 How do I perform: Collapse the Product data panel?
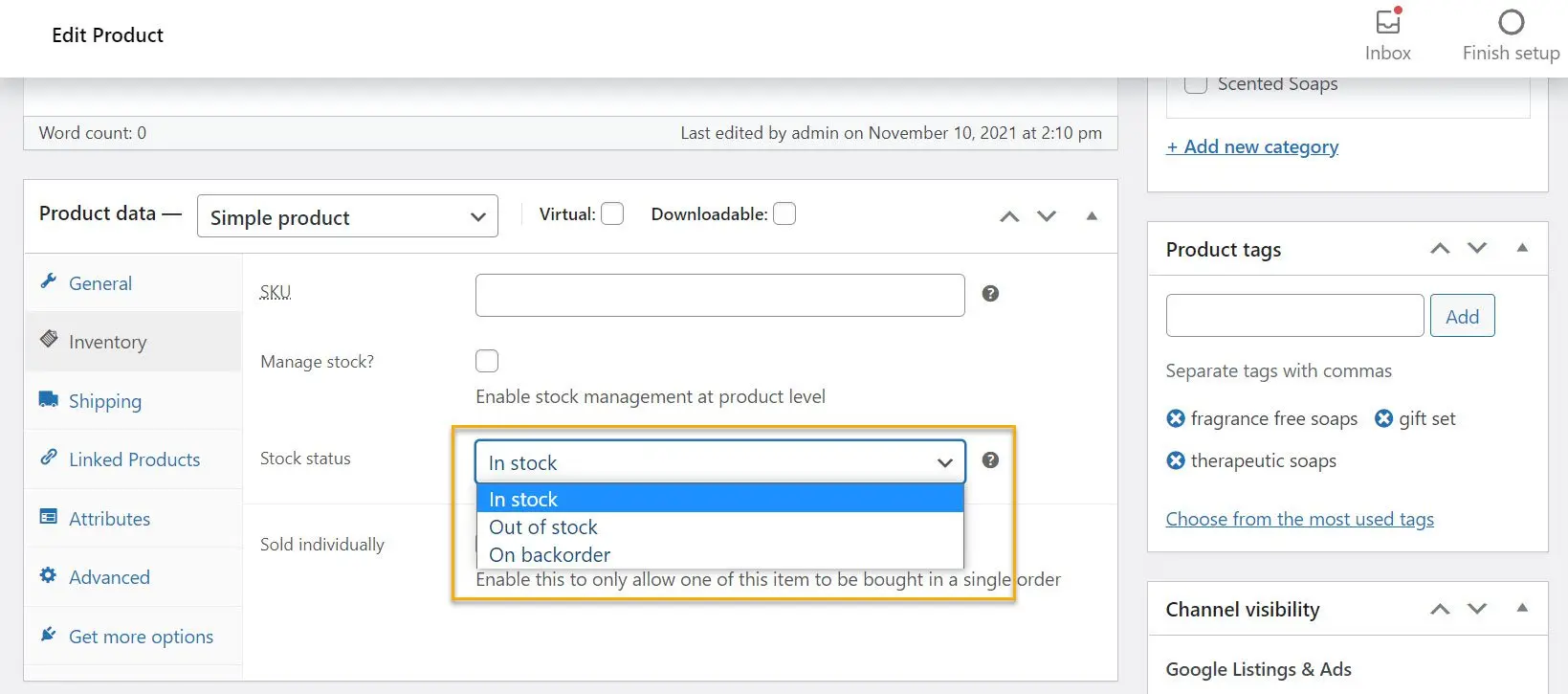(x=1092, y=216)
